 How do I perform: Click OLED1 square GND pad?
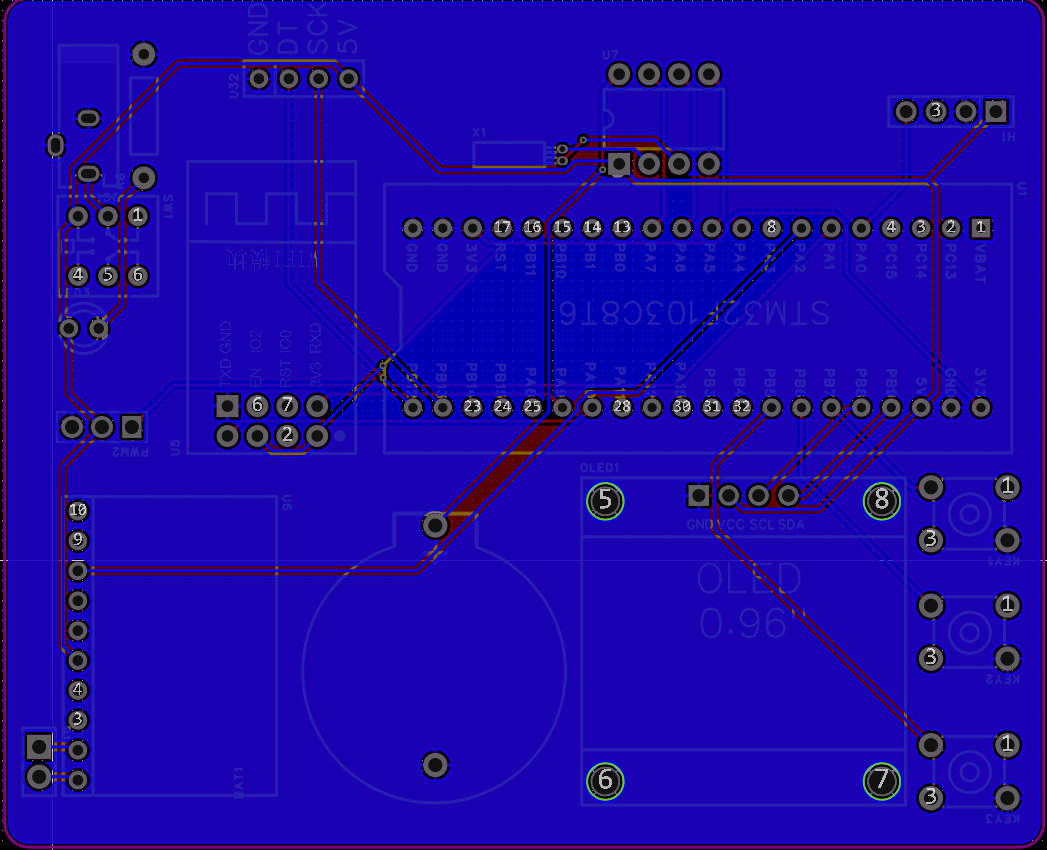pos(698,495)
